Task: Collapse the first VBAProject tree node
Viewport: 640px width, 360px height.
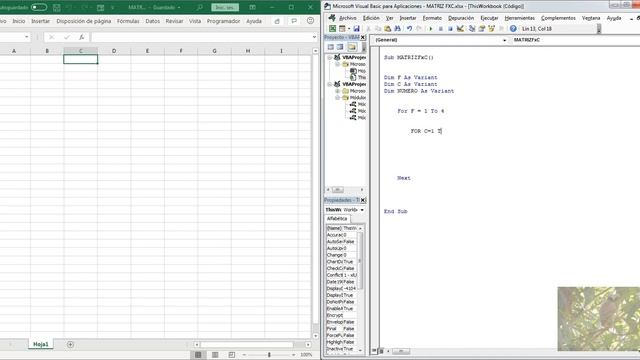Action: point(330,58)
